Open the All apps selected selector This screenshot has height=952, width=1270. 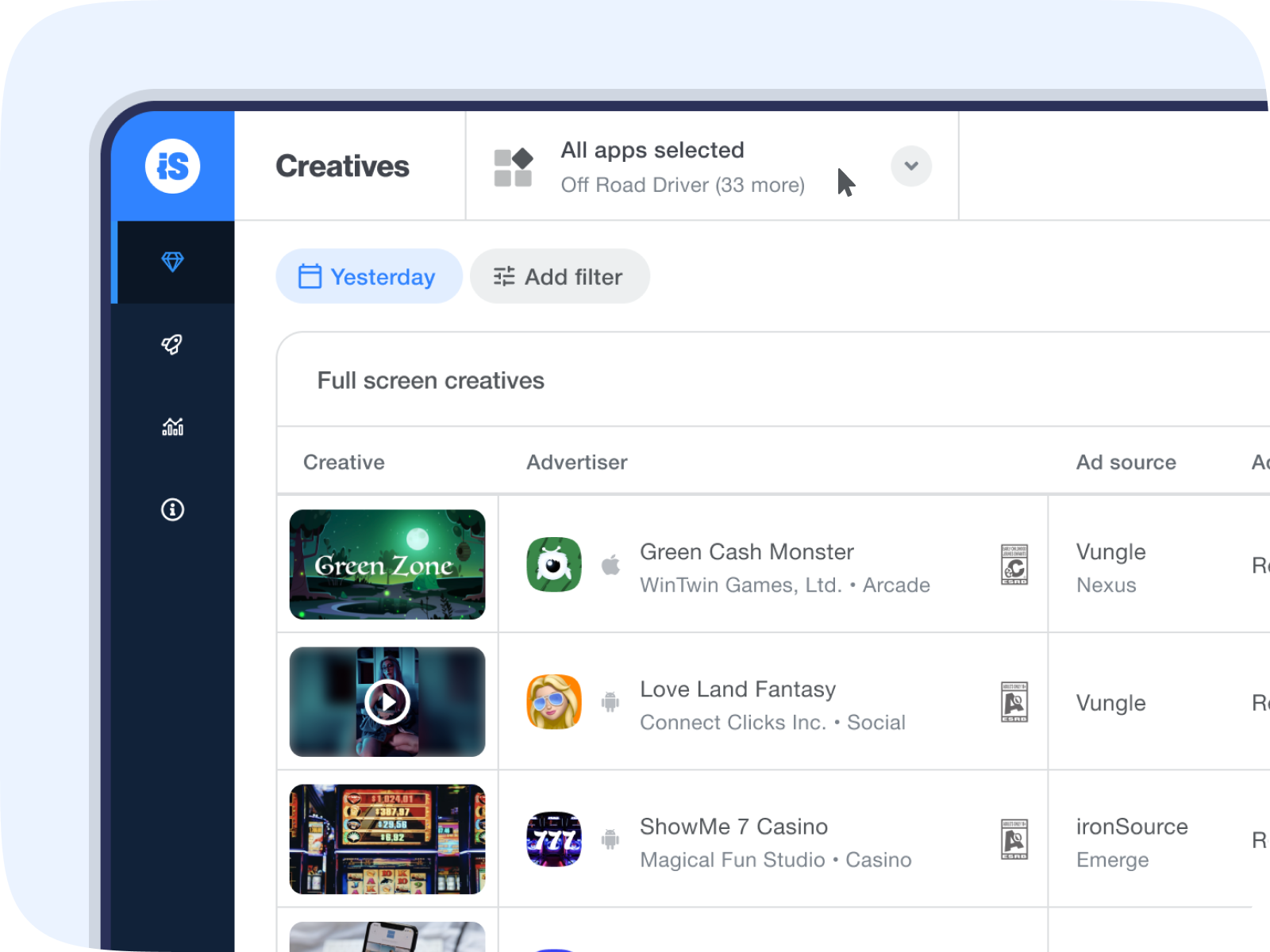tap(712, 167)
